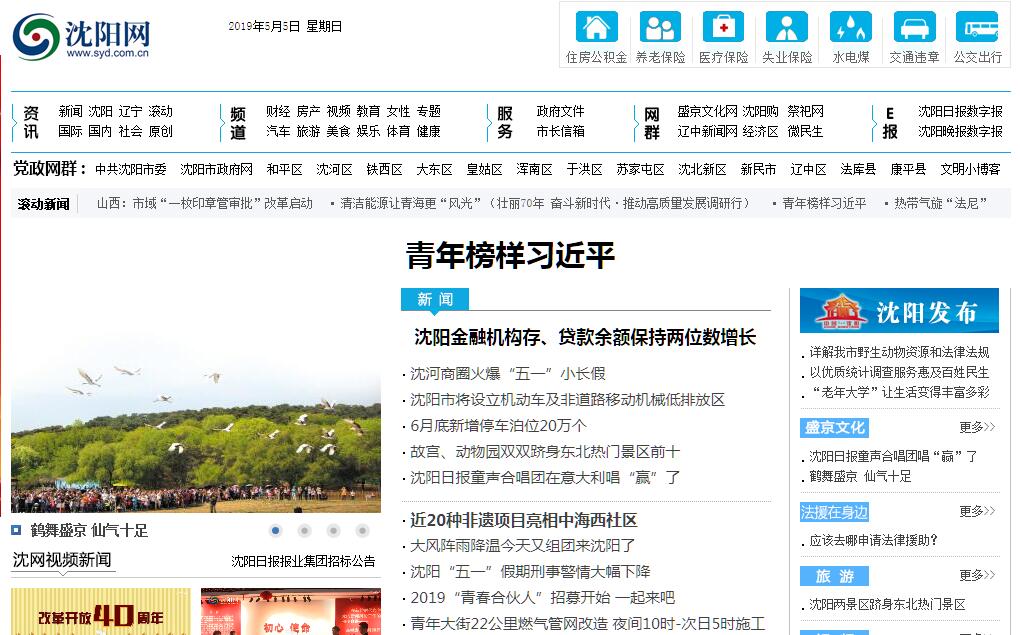1021x635 pixels.
Task: Open 应该去哪申请法律援助?
Action: point(873,541)
